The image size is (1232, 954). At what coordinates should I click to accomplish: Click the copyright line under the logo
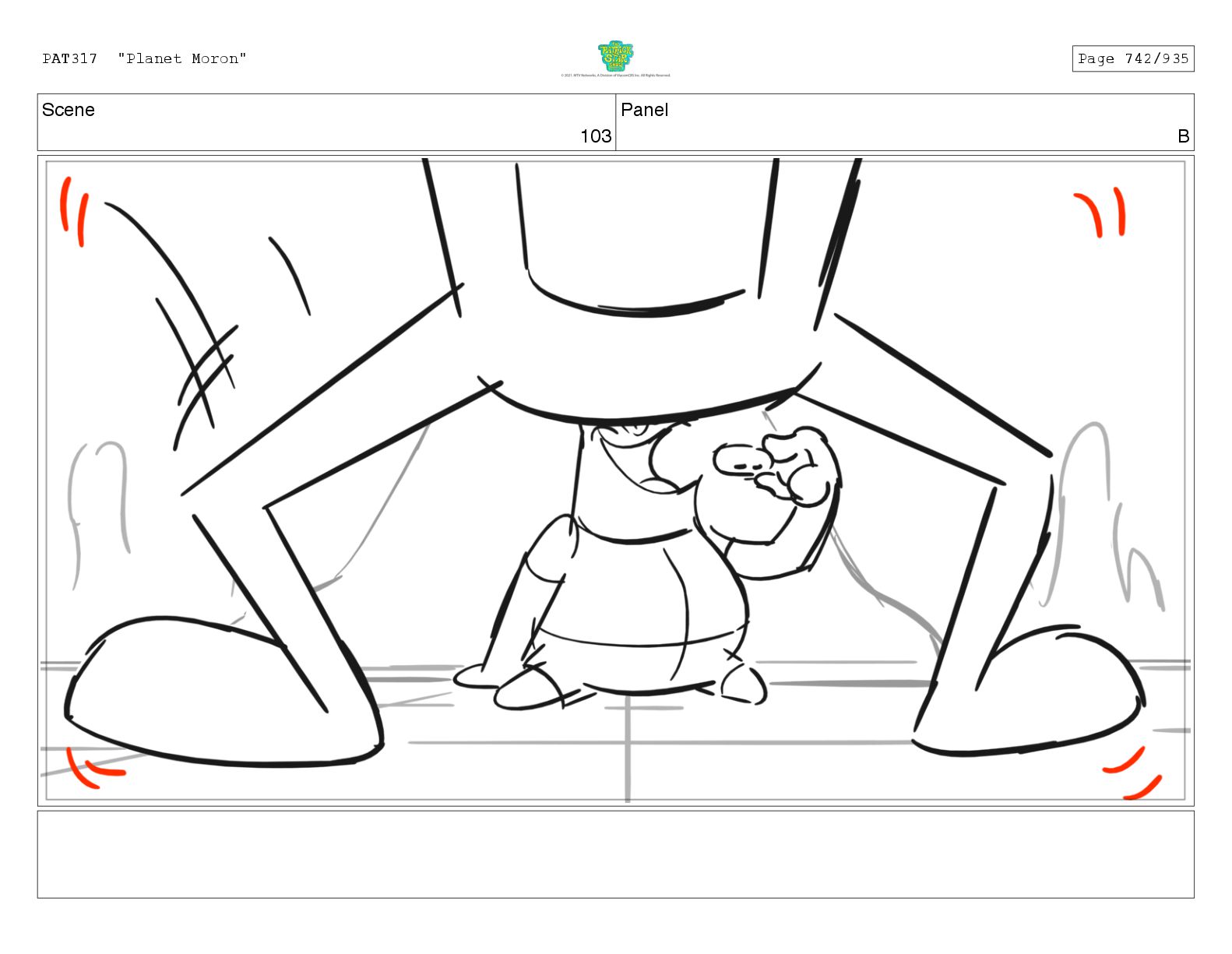[x=615, y=76]
